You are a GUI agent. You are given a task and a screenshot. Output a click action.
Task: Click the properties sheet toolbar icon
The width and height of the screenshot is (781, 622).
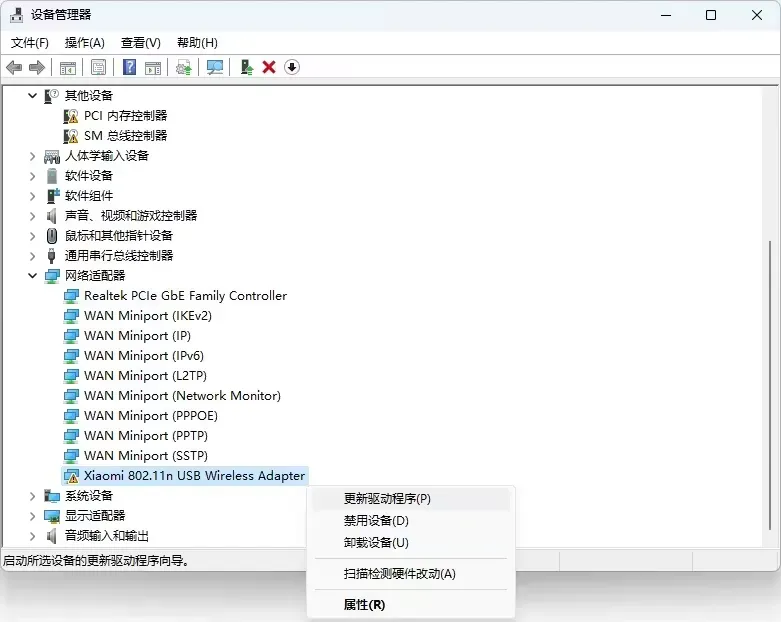pyautogui.click(x=99, y=67)
